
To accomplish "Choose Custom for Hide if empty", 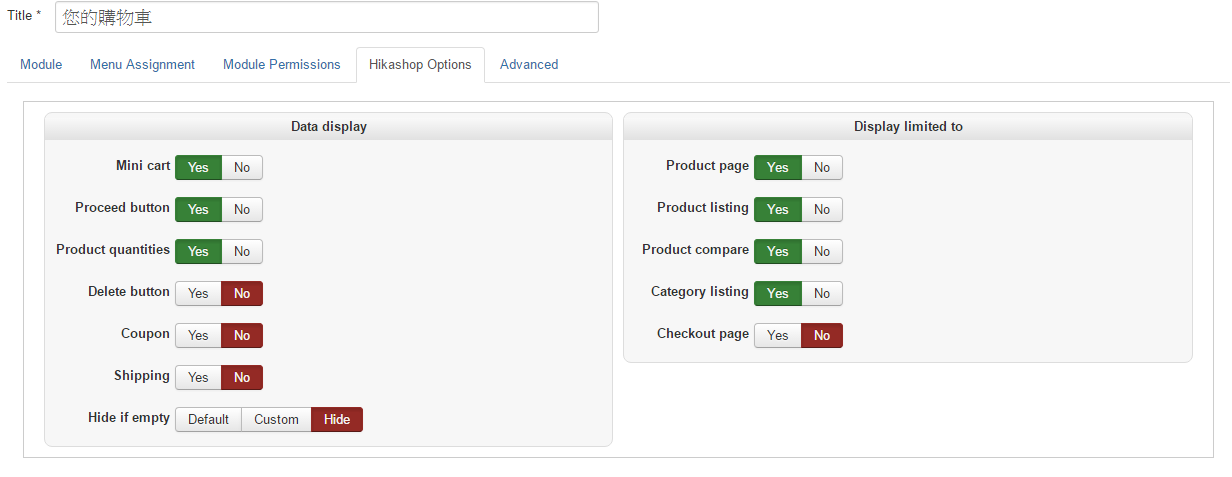I will click(276, 419).
